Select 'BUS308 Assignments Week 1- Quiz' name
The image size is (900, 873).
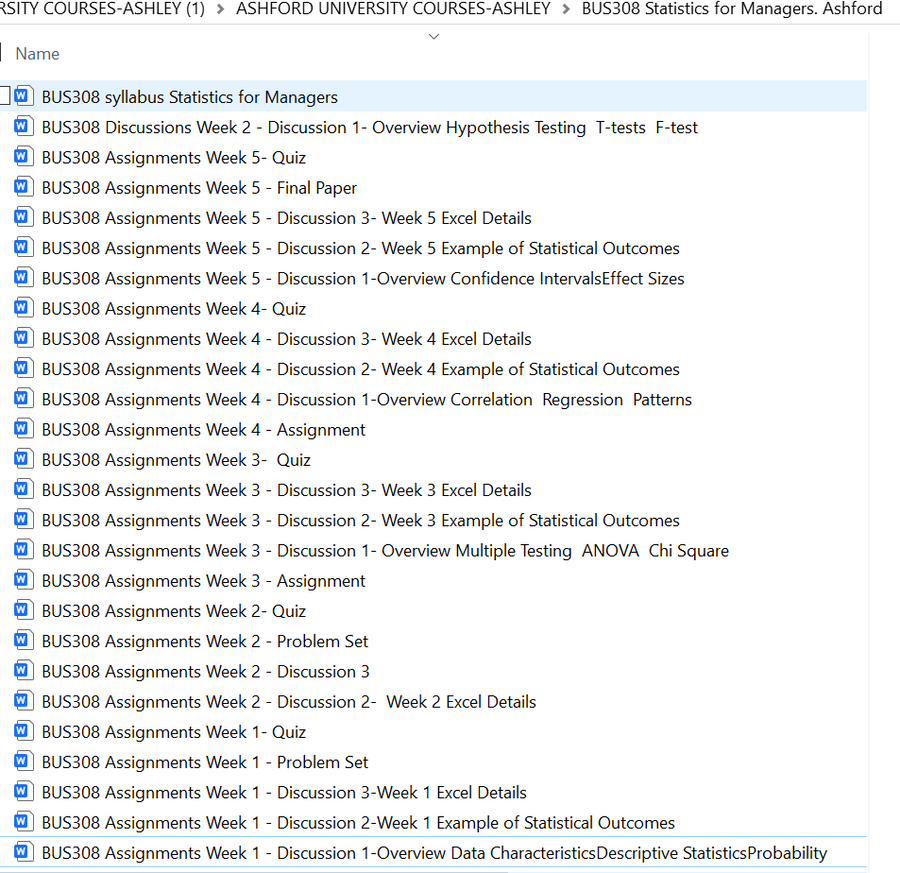pyautogui.click(x=173, y=732)
